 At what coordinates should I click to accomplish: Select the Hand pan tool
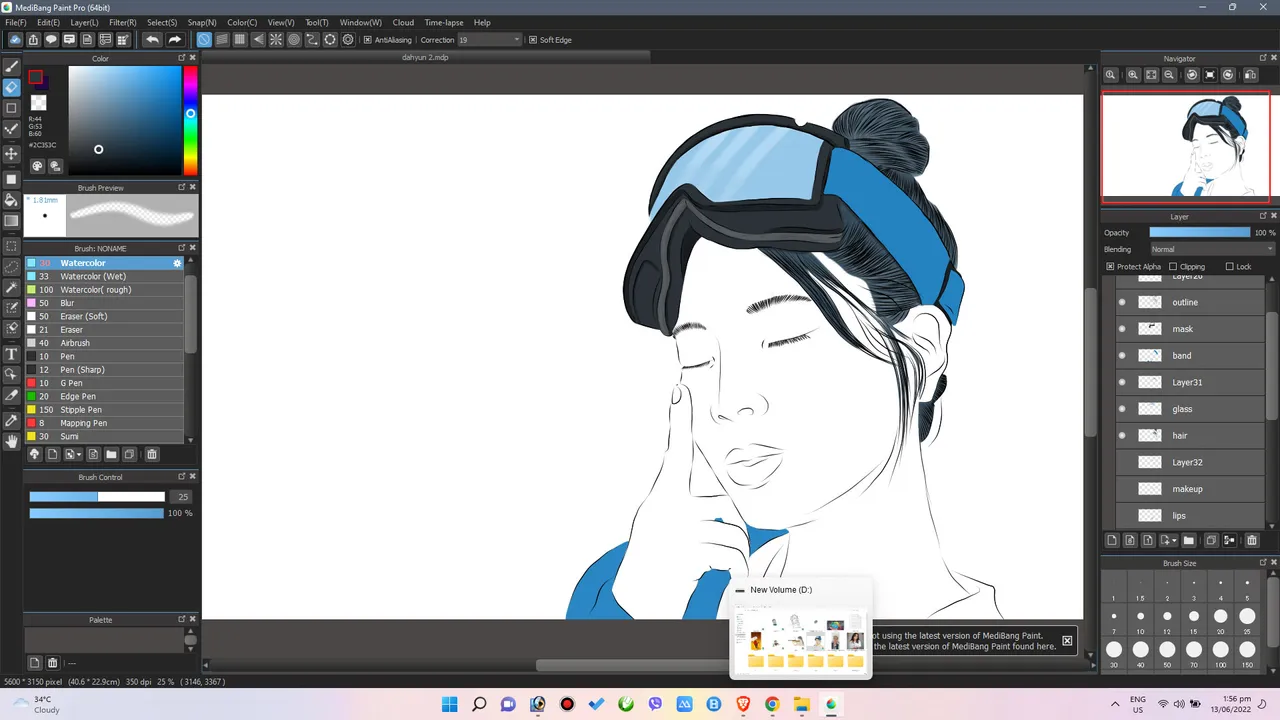[11, 441]
